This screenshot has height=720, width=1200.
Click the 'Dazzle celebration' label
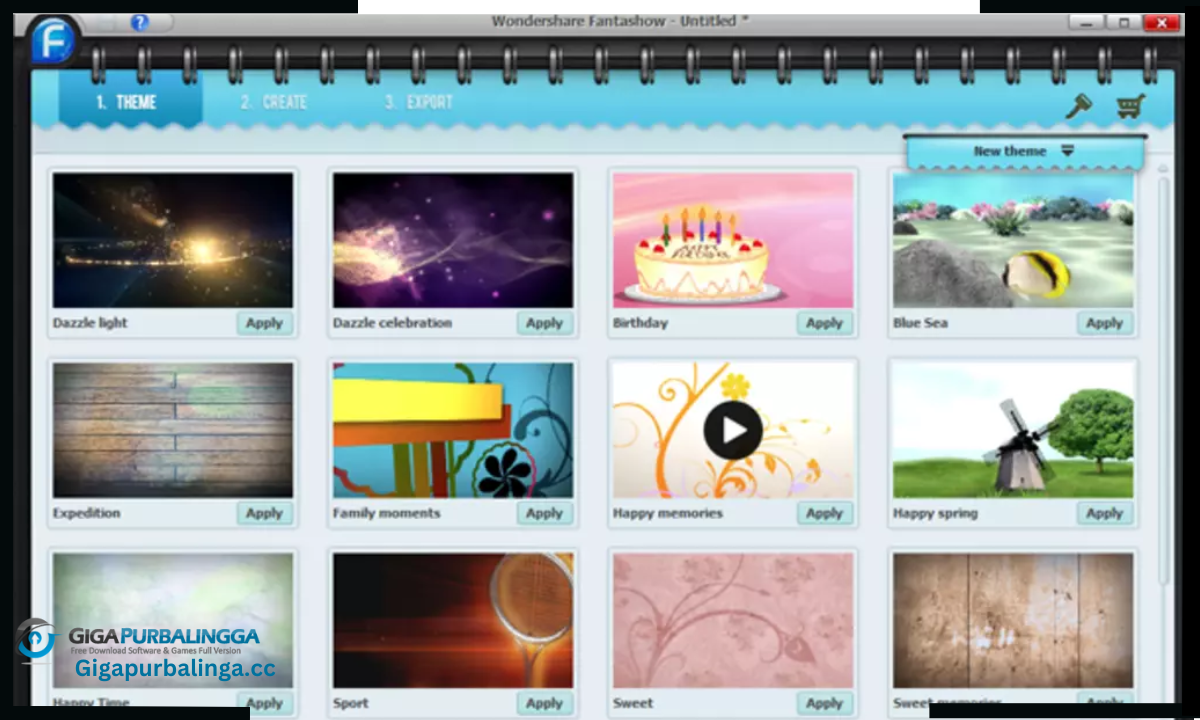392,323
